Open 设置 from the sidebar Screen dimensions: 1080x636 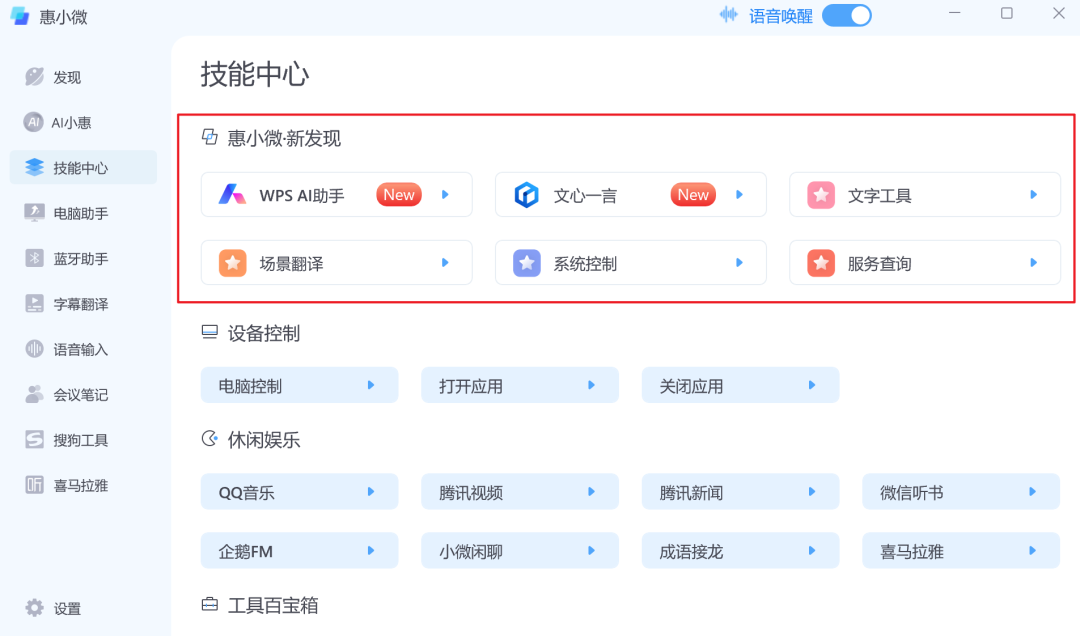point(83,608)
